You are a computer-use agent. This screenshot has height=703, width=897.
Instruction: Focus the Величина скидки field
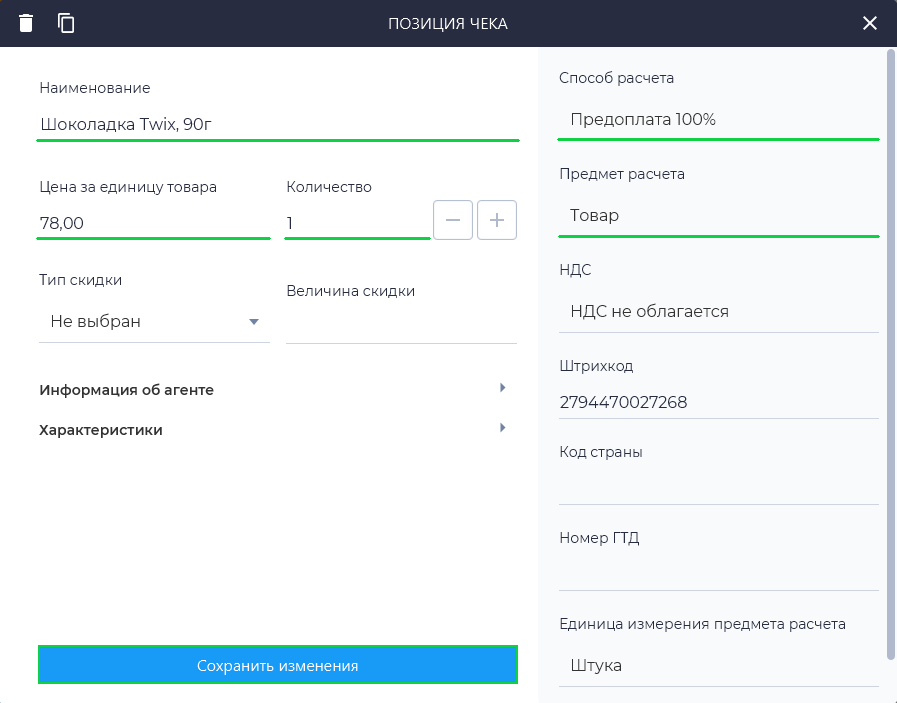(400, 327)
